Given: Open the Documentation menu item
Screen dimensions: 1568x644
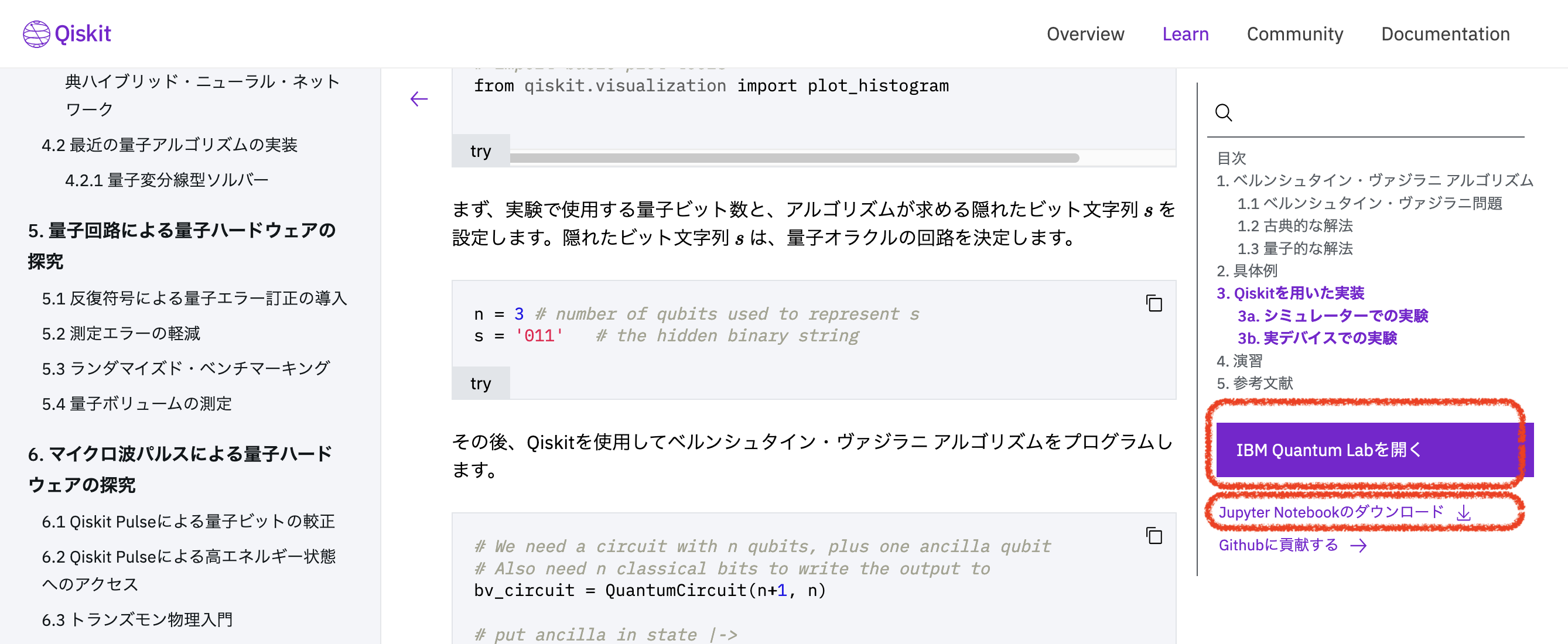Looking at the screenshot, I should (x=1445, y=34).
